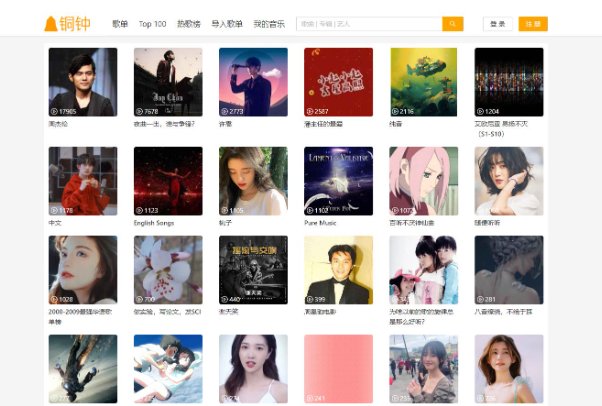Go to the Top 100 menu item

click(153, 24)
